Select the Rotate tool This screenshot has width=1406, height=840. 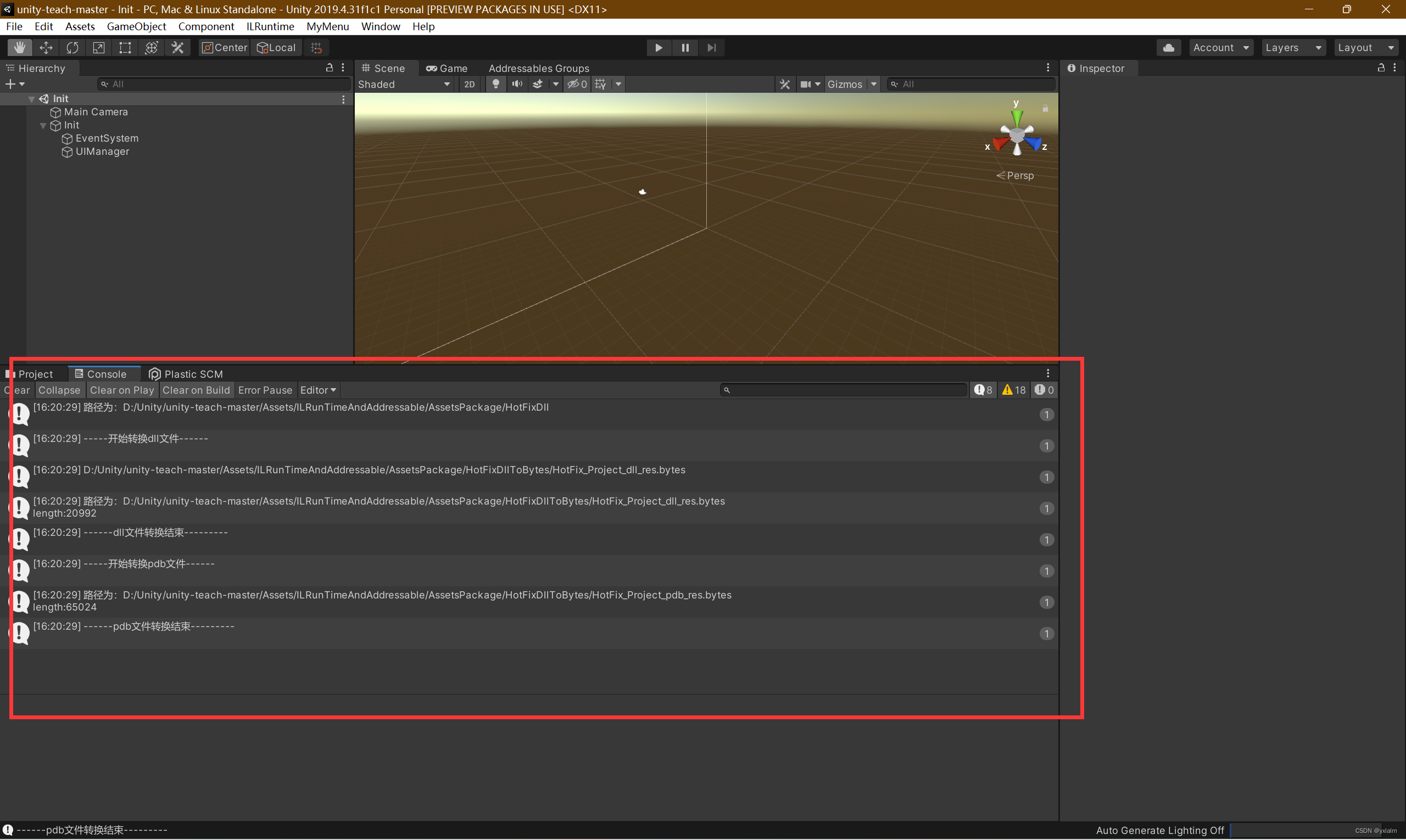(x=72, y=48)
